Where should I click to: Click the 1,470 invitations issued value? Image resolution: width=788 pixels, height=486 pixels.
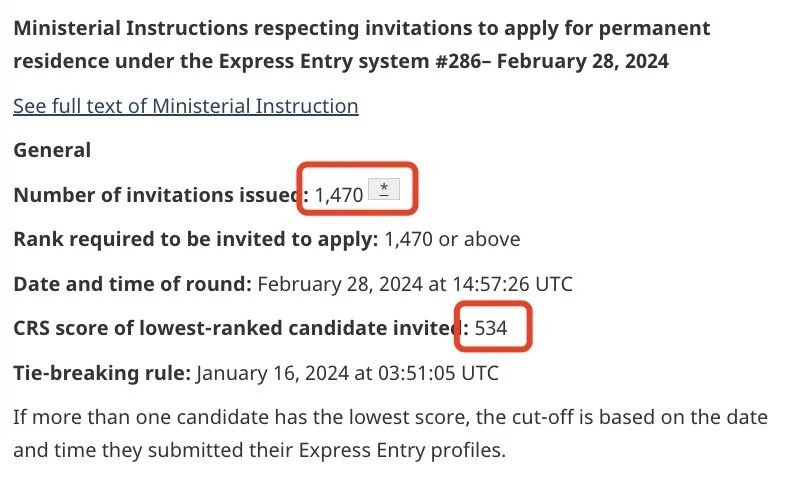click(x=338, y=195)
